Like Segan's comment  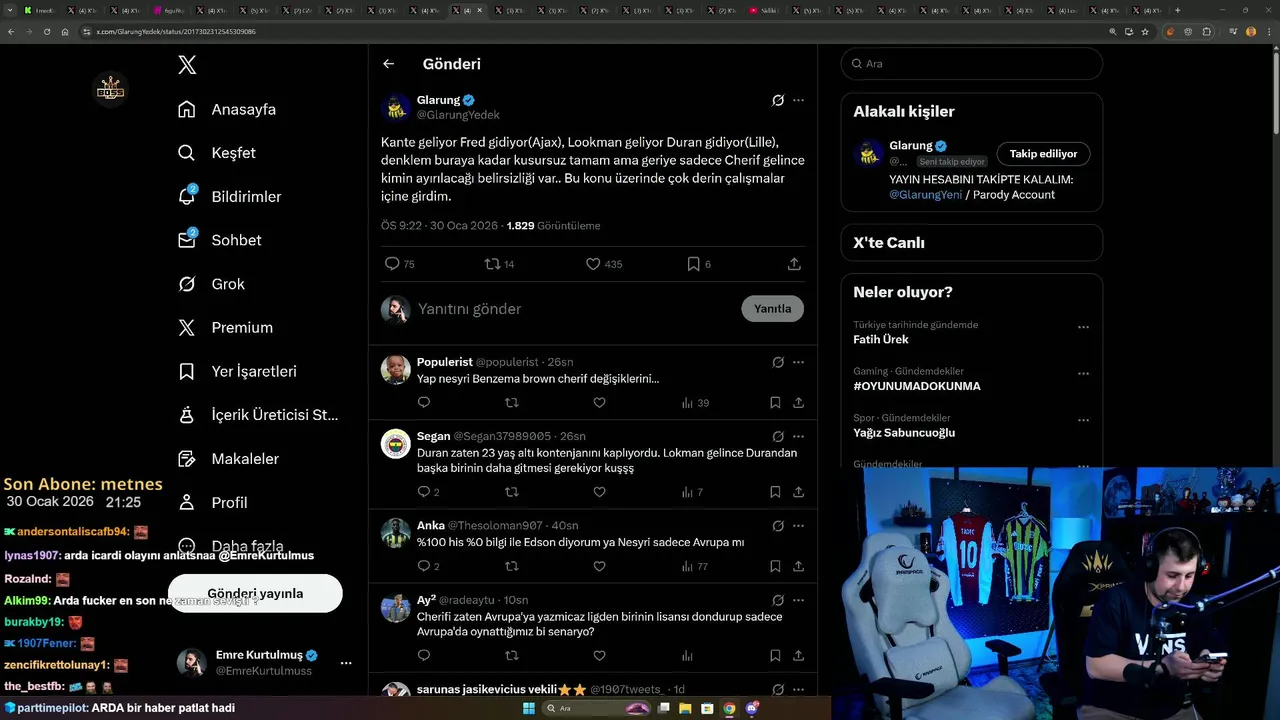[599, 492]
